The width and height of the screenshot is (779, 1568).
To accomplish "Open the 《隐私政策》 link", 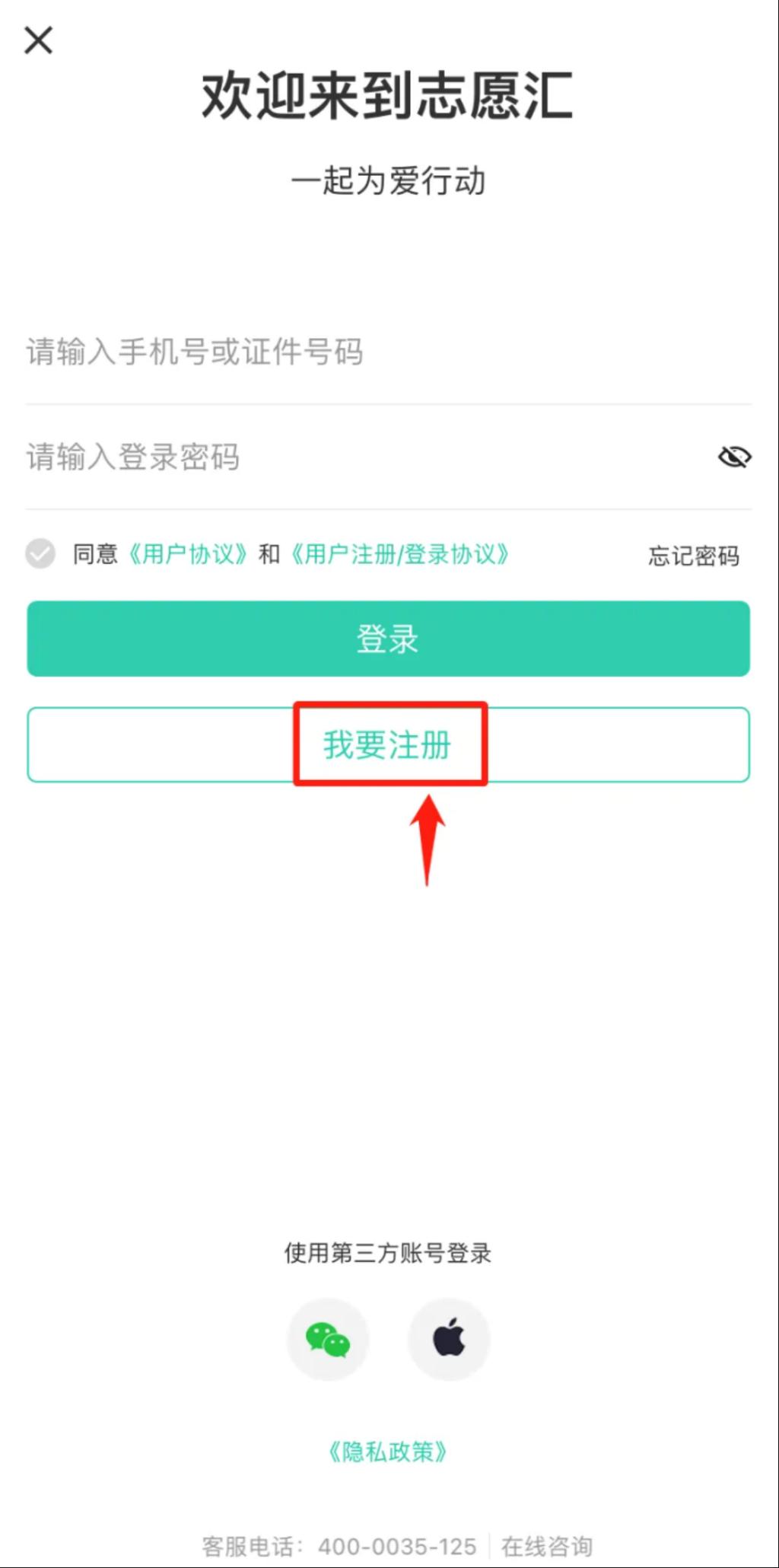I will [x=388, y=1452].
